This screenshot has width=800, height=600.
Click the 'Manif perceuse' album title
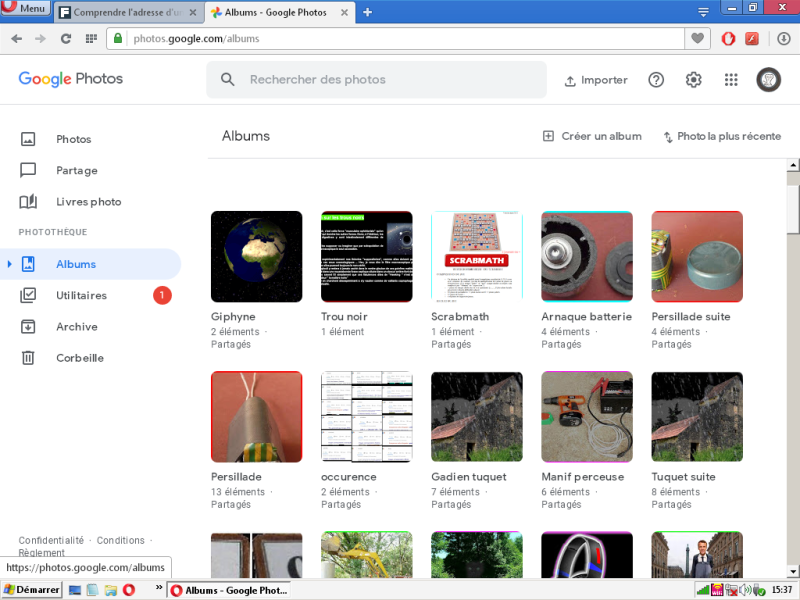pyautogui.click(x=583, y=477)
